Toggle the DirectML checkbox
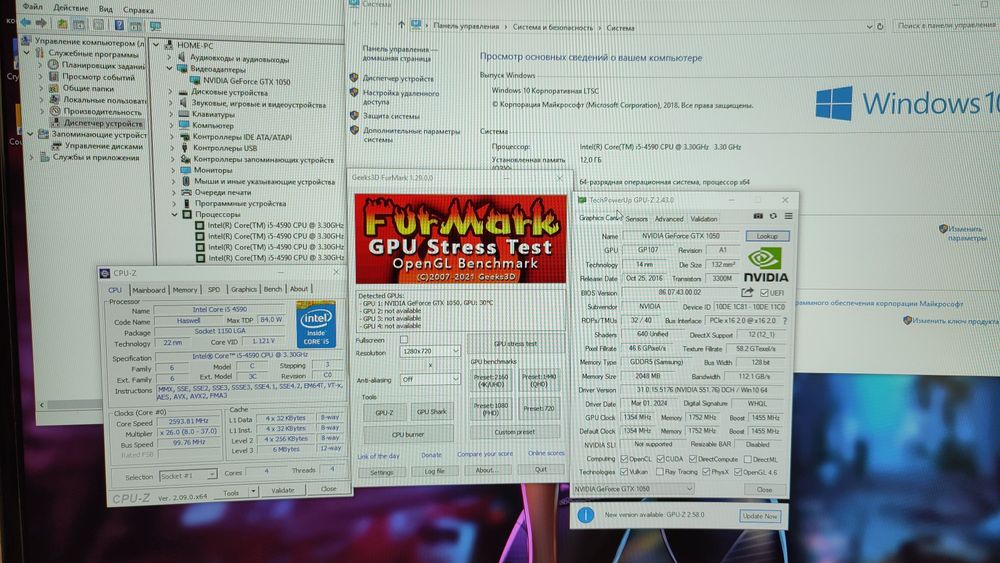This screenshot has height=563, width=1000. (747, 459)
